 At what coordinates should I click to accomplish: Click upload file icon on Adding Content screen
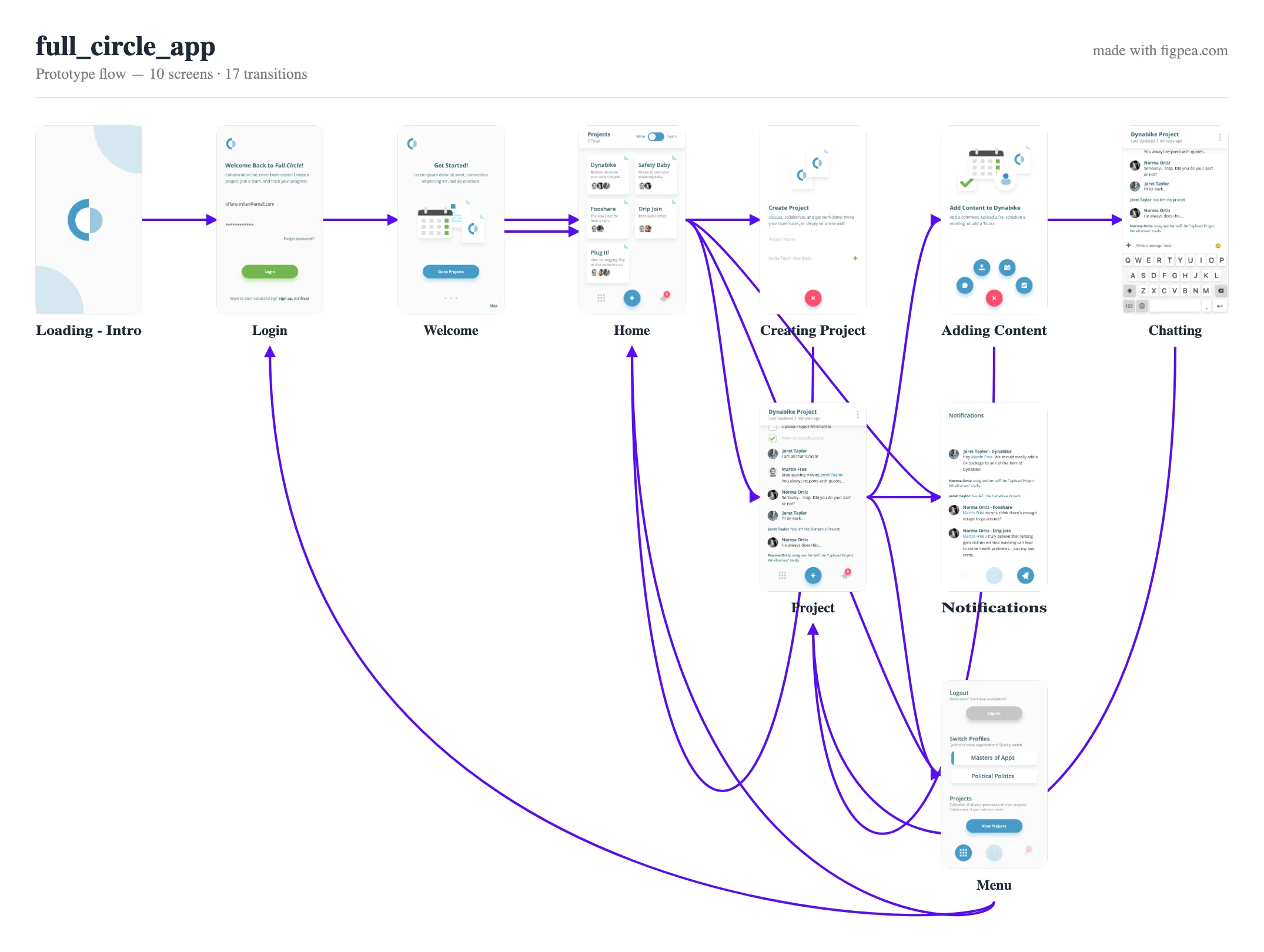click(x=981, y=267)
